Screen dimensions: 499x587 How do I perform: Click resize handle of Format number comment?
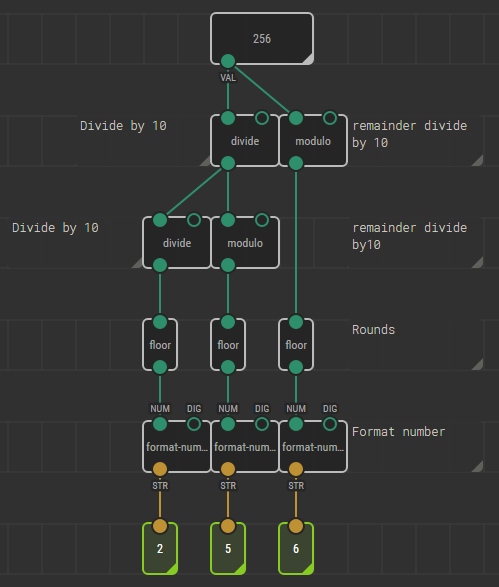tap(478, 466)
